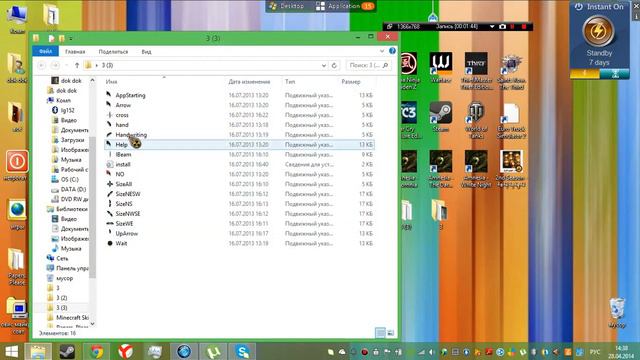Open Quick Access Toolbar customize dropdown
The height and width of the screenshot is (360, 640).
[71, 38]
